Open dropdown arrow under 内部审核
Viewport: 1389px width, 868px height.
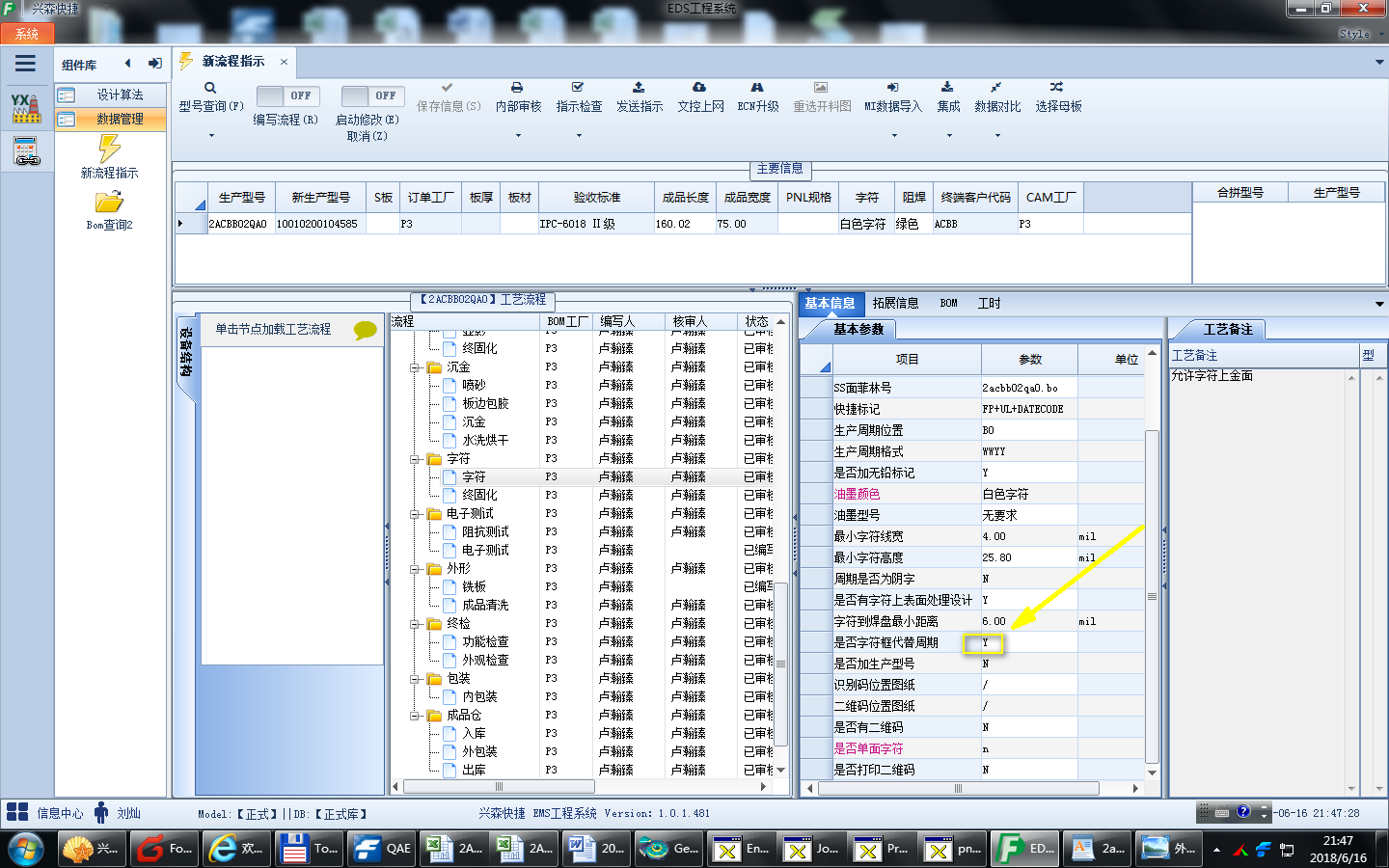click(518, 135)
